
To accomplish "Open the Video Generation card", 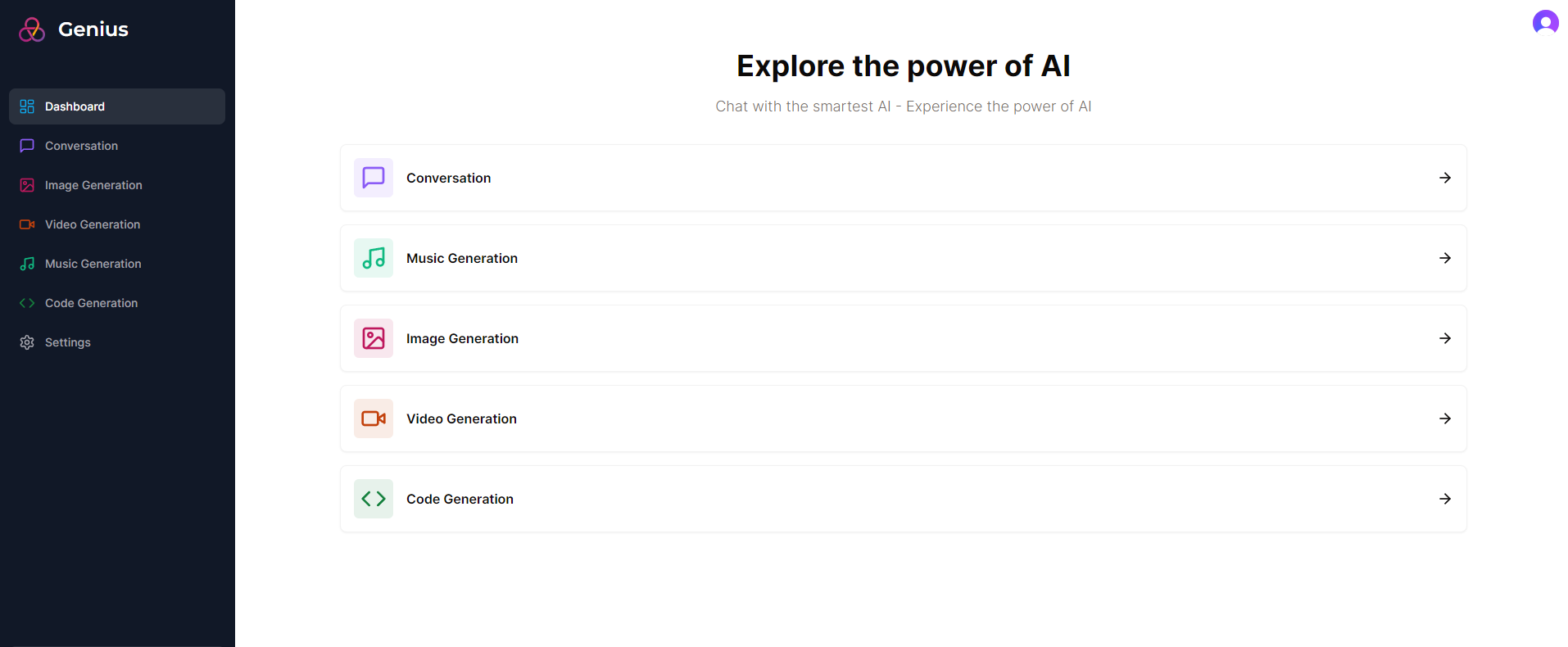I will [901, 419].
